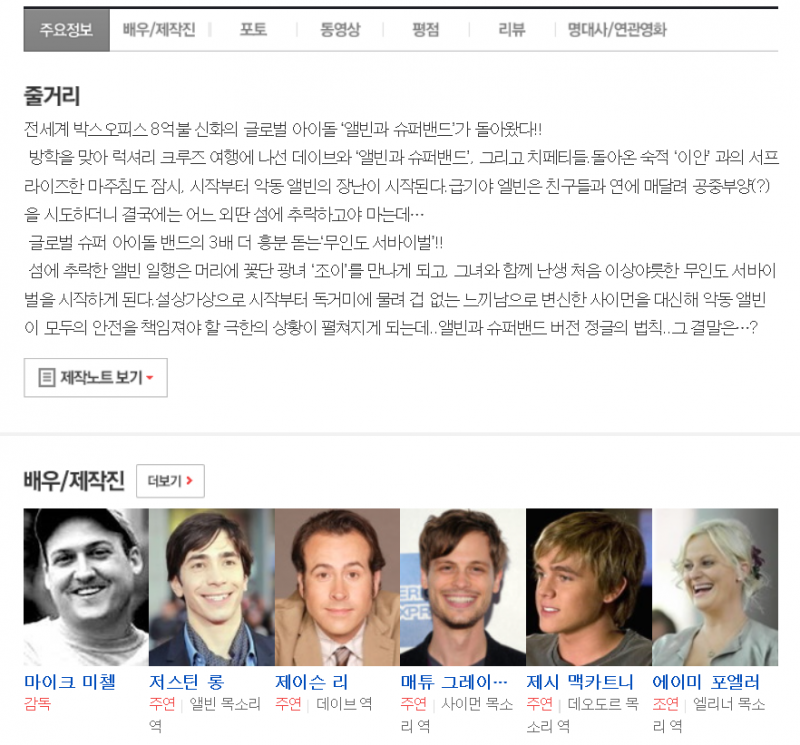The image size is (800, 745).
Task: Open the 에이미 포엘러 name link
Action: (x=706, y=682)
